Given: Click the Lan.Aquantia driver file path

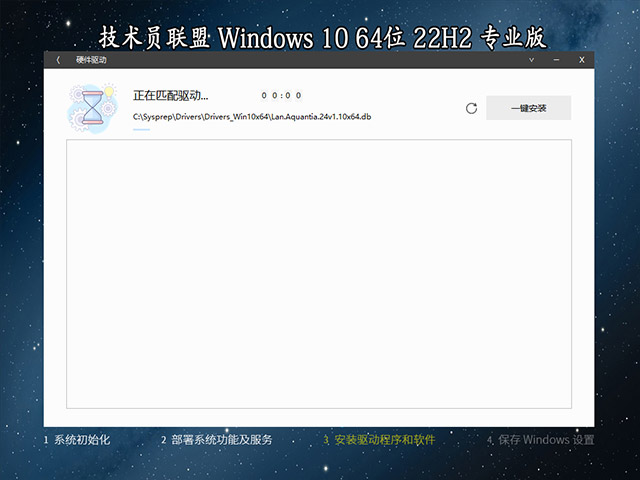Looking at the screenshot, I should [252, 117].
